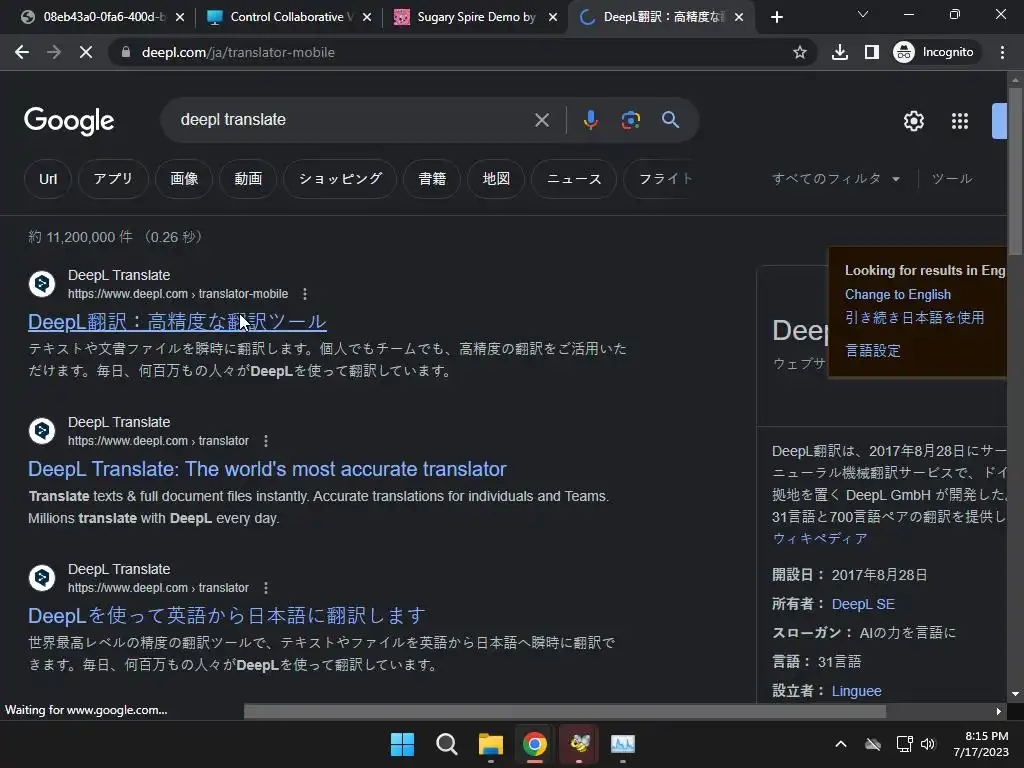
Task: Click the Google logo
Action: (x=69, y=121)
